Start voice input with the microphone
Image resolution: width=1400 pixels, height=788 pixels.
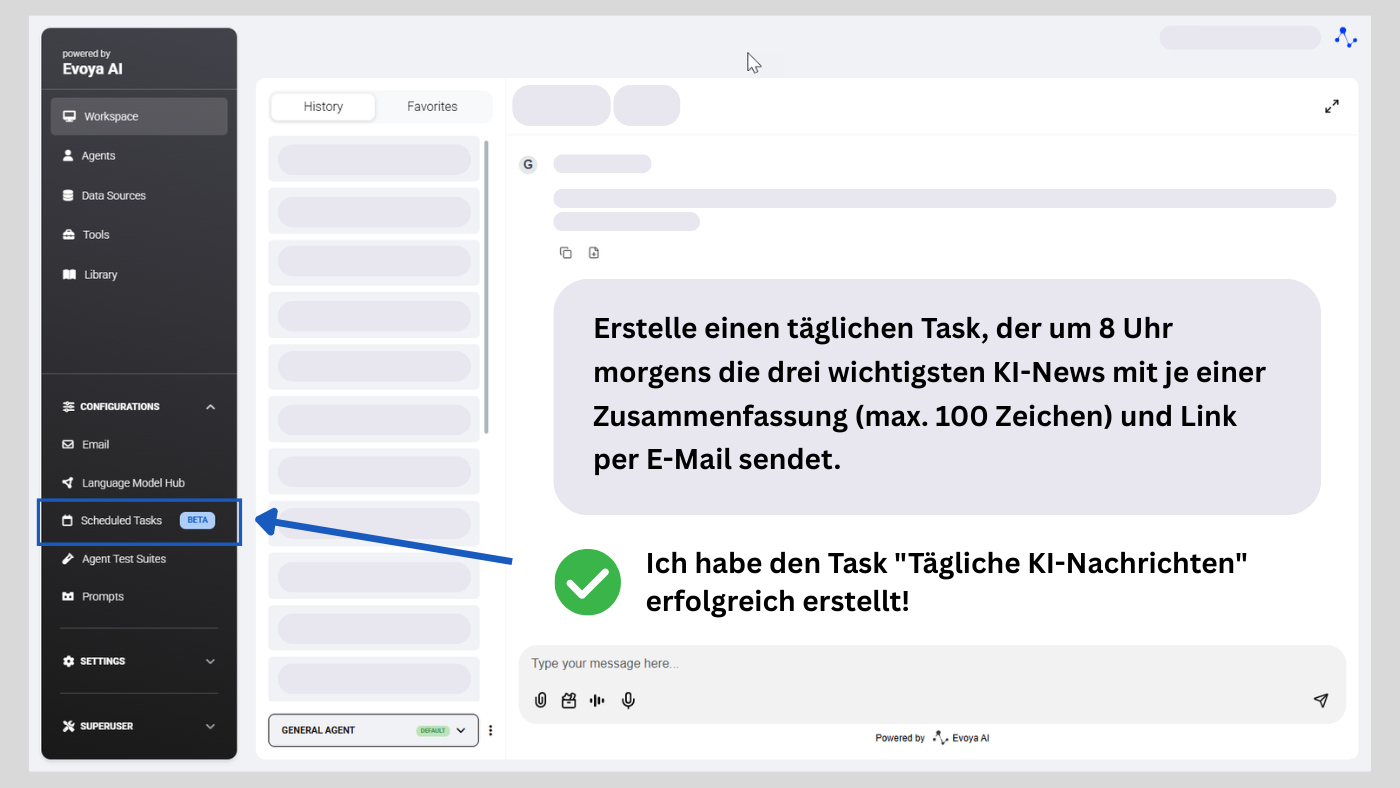628,700
